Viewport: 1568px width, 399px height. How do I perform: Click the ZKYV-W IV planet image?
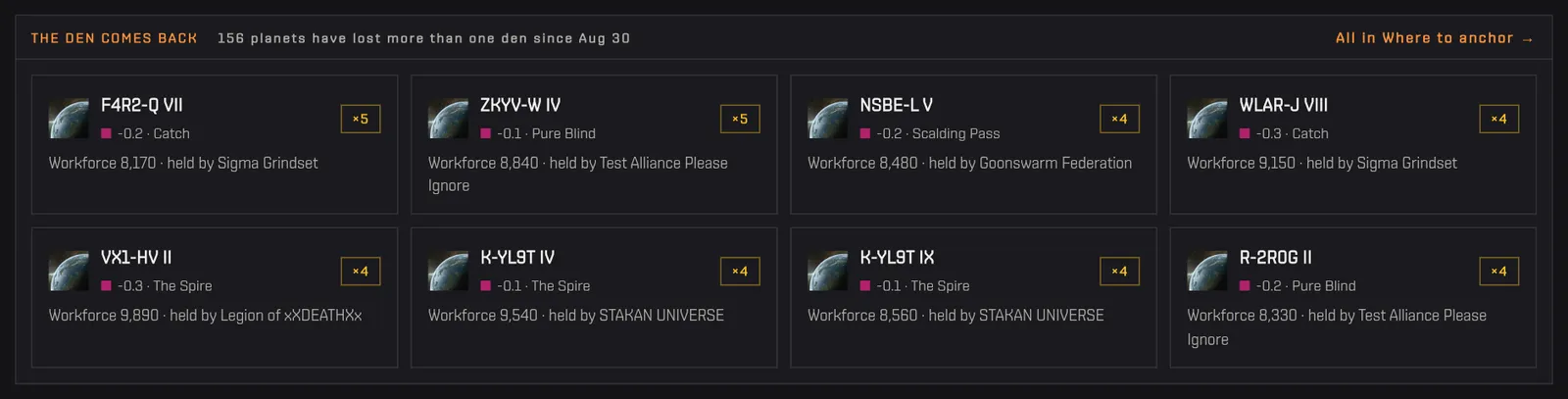click(x=448, y=119)
